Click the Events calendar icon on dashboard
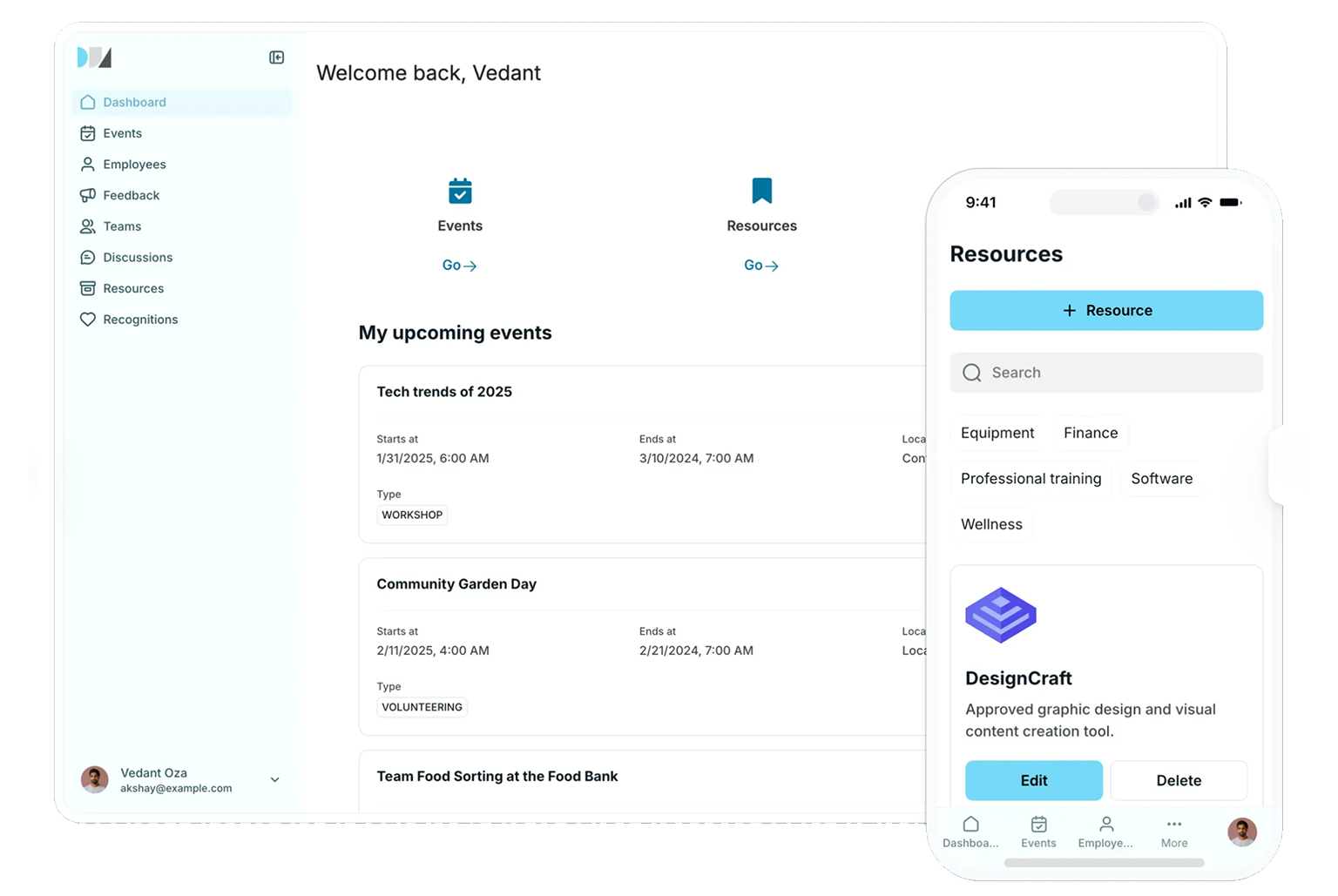 pyautogui.click(x=460, y=191)
